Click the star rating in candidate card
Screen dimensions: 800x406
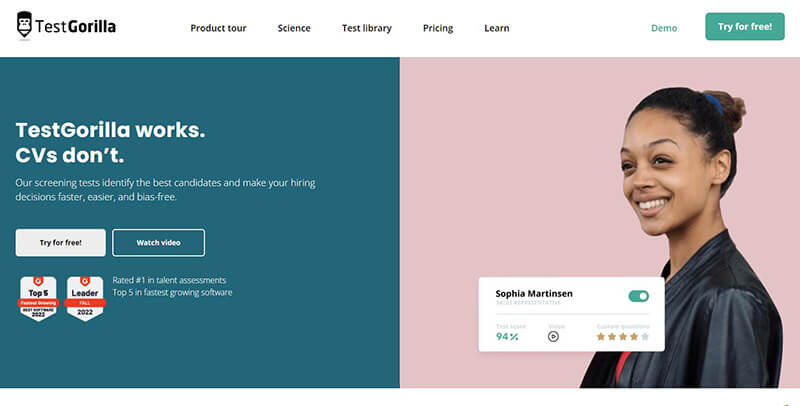pyautogui.click(x=623, y=337)
